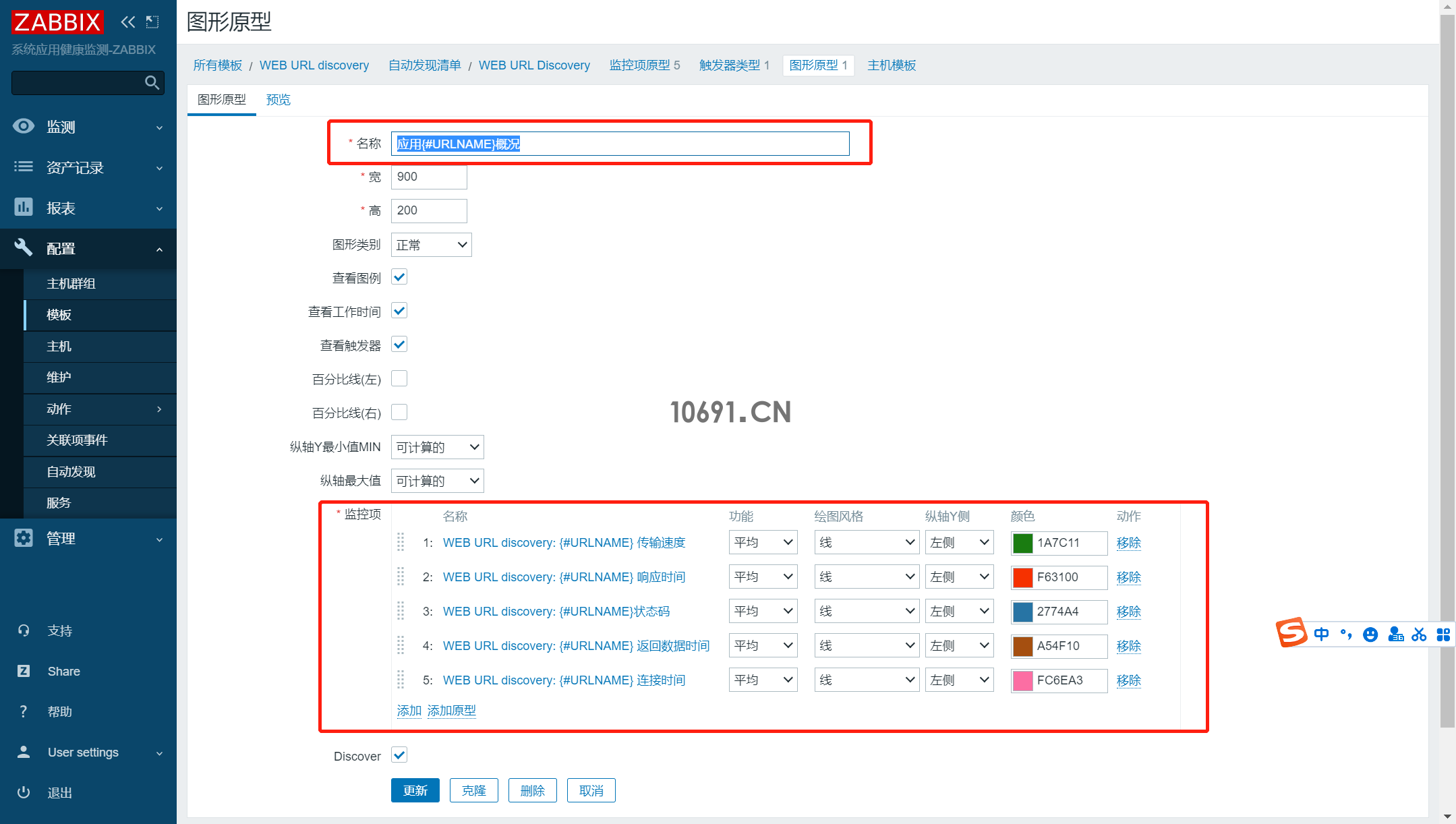Open Sogou emoji face icon
The width and height of the screenshot is (1456, 824).
pos(1370,635)
